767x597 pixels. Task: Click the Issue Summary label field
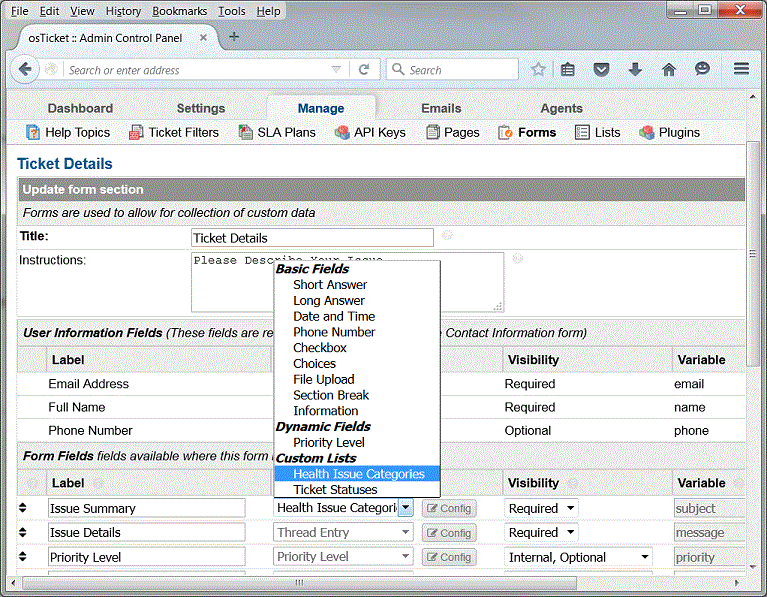(x=147, y=508)
